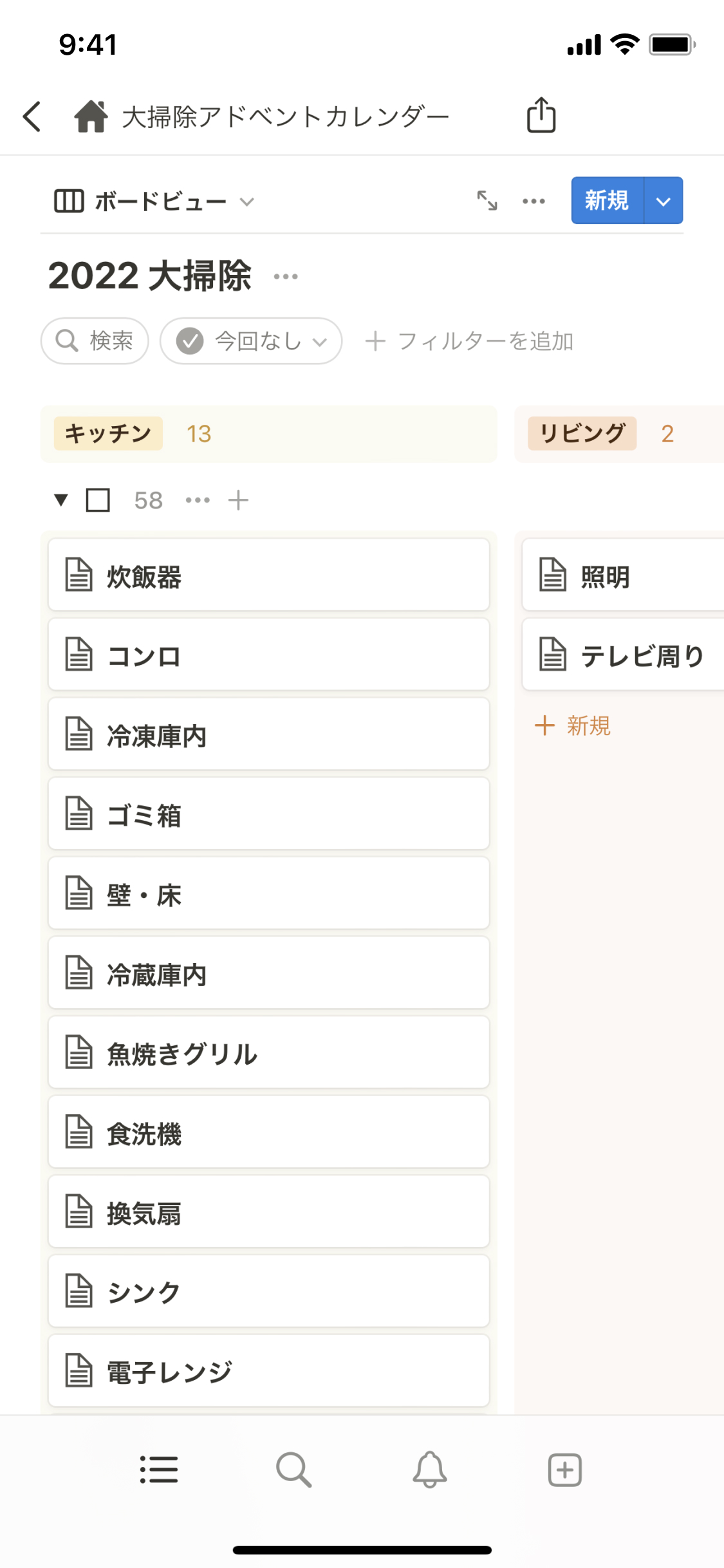Tap the 検索 search field
The image size is (724, 1568).
tap(95, 341)
